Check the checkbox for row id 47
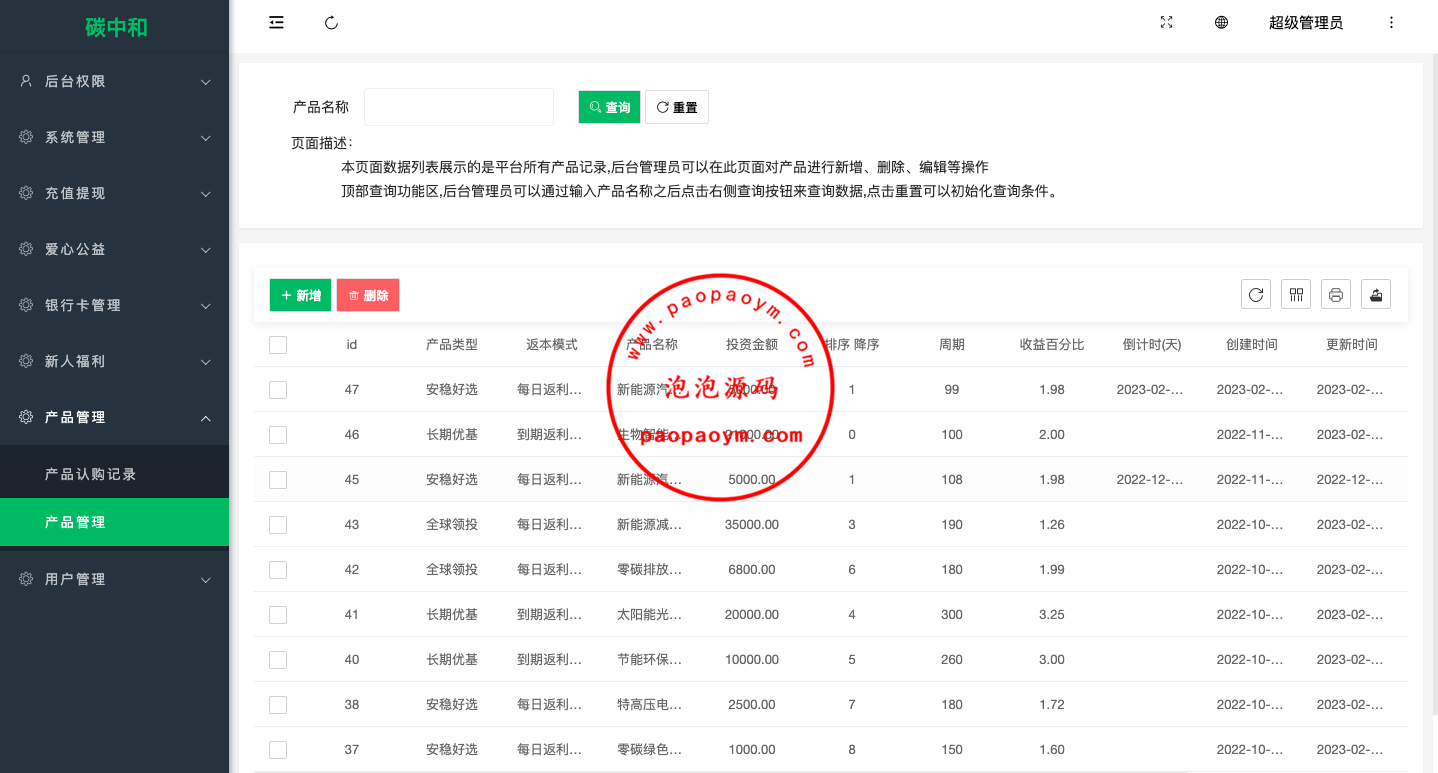The height and width of the screenshot is (773, 1438). tap(278, 390)
